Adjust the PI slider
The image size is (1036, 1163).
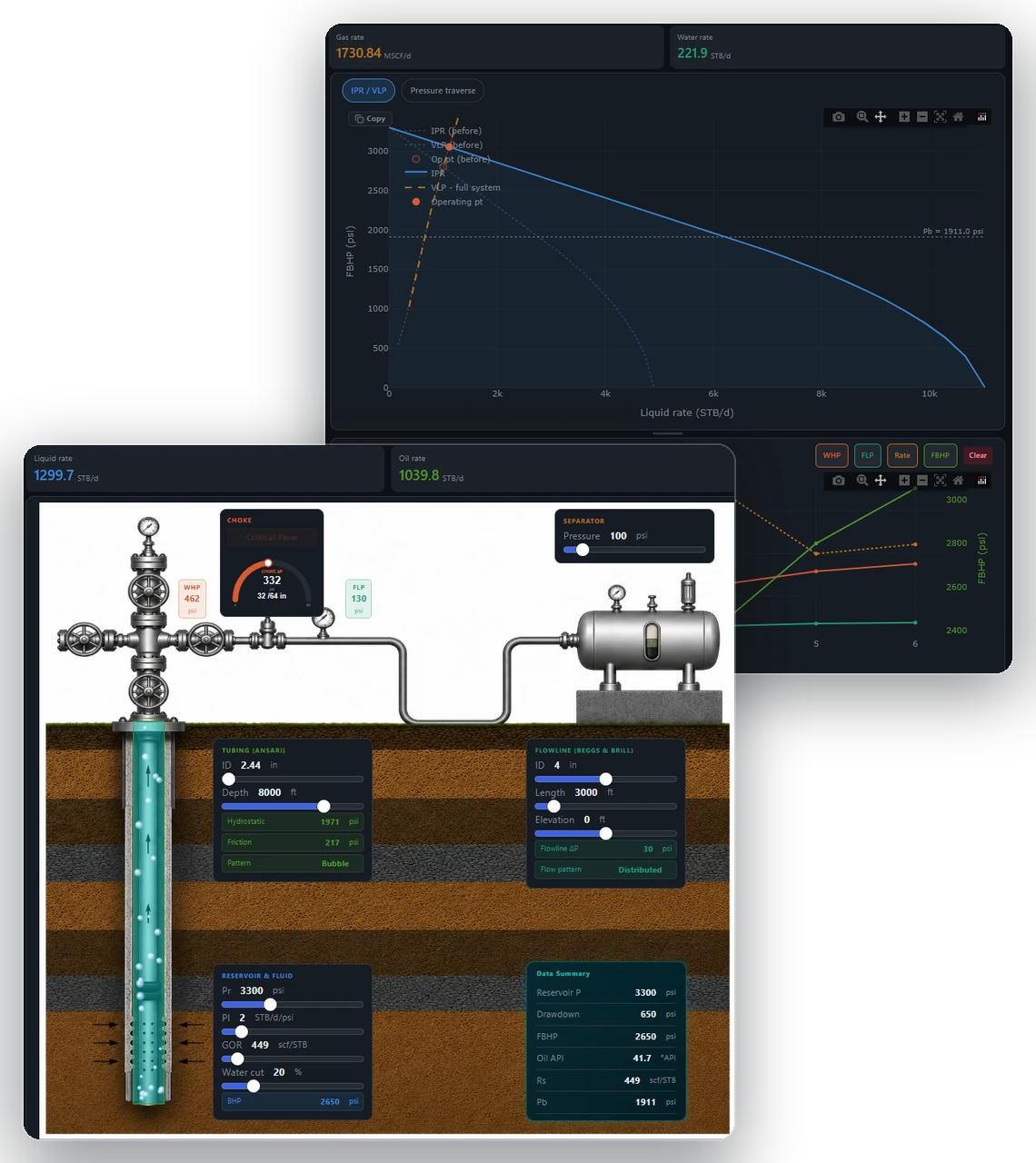tap(293, 1031)
